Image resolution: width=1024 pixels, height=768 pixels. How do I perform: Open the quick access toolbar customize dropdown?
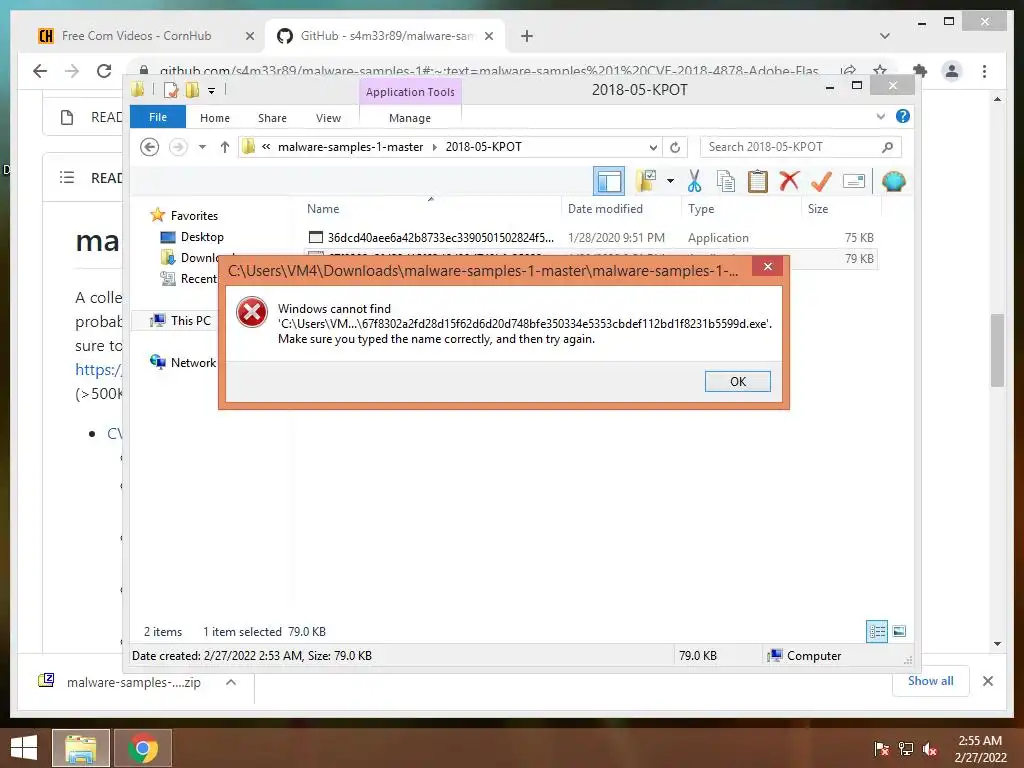(x=212, y=91)
